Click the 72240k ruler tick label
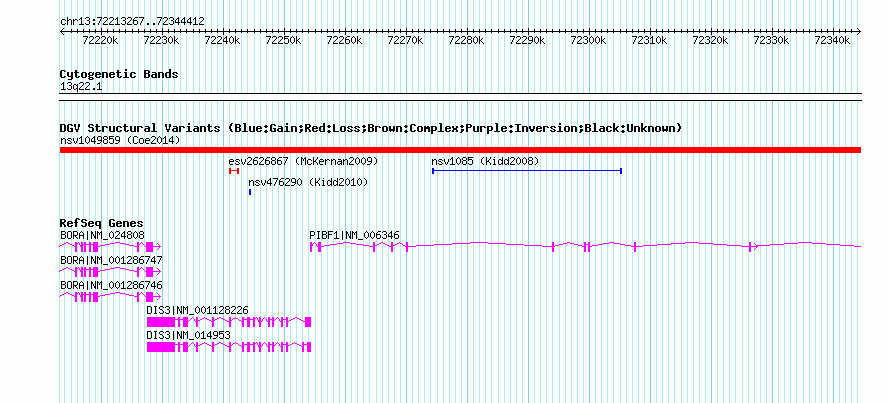Image resolution: width=890 pixels, height=403 pixels. click(222, 40)
